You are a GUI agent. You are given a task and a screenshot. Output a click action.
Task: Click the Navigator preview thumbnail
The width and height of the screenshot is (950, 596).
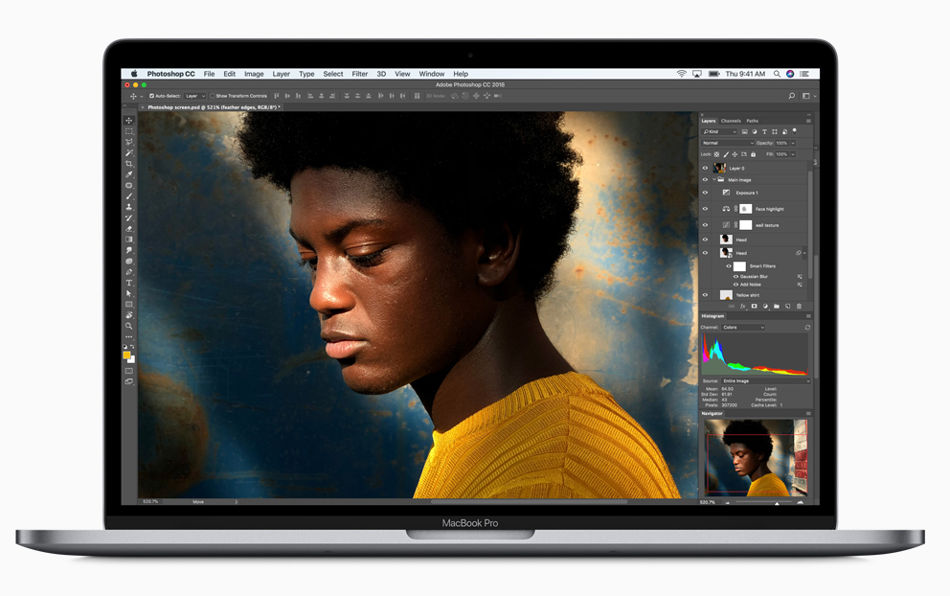click(x=756, y=457)
